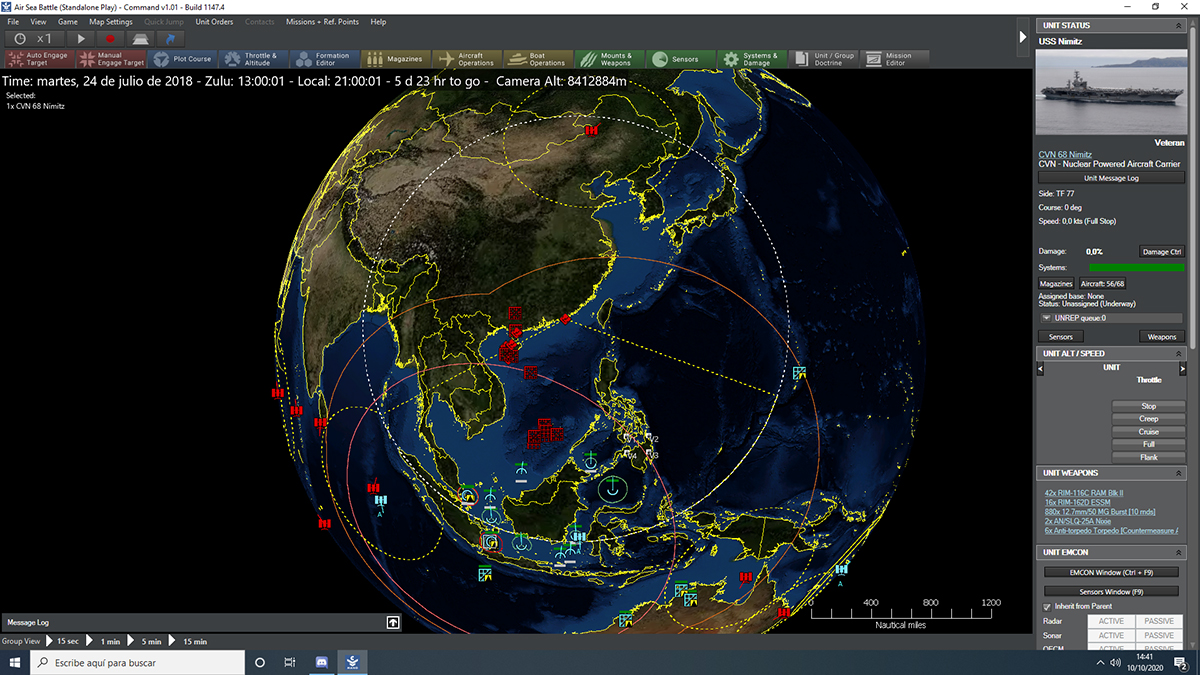
Task: Open 16x RIM-162D ESSM link
Action: pyautogui.click(x=1078, y=502)
